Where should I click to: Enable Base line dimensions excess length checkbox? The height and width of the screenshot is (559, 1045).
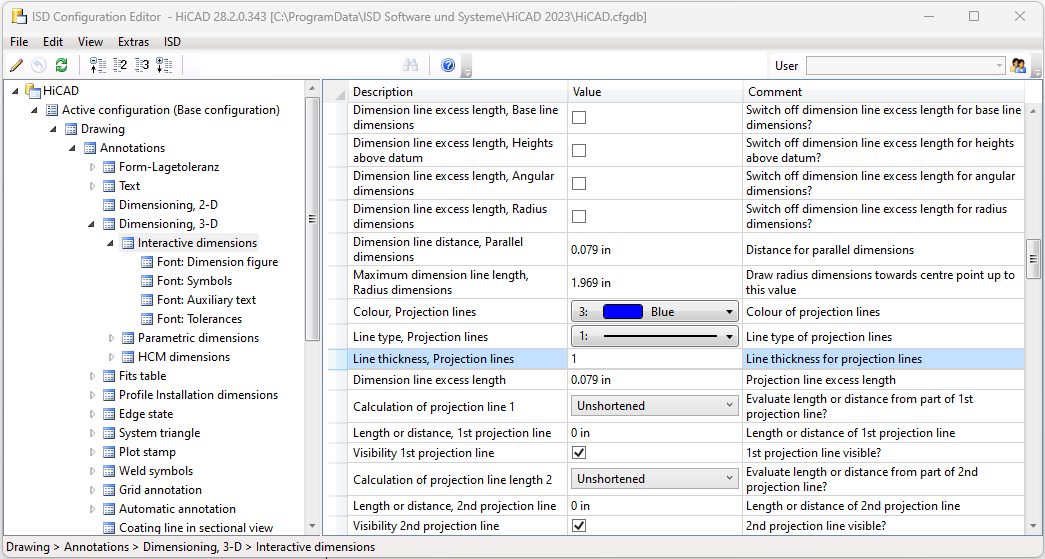579,118
